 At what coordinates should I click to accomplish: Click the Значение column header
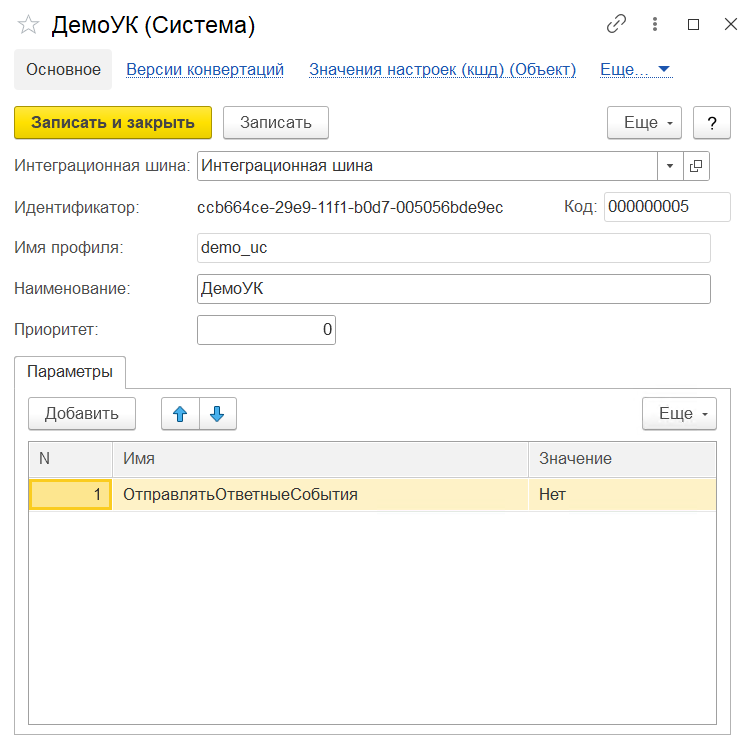(x=622, y=459)
